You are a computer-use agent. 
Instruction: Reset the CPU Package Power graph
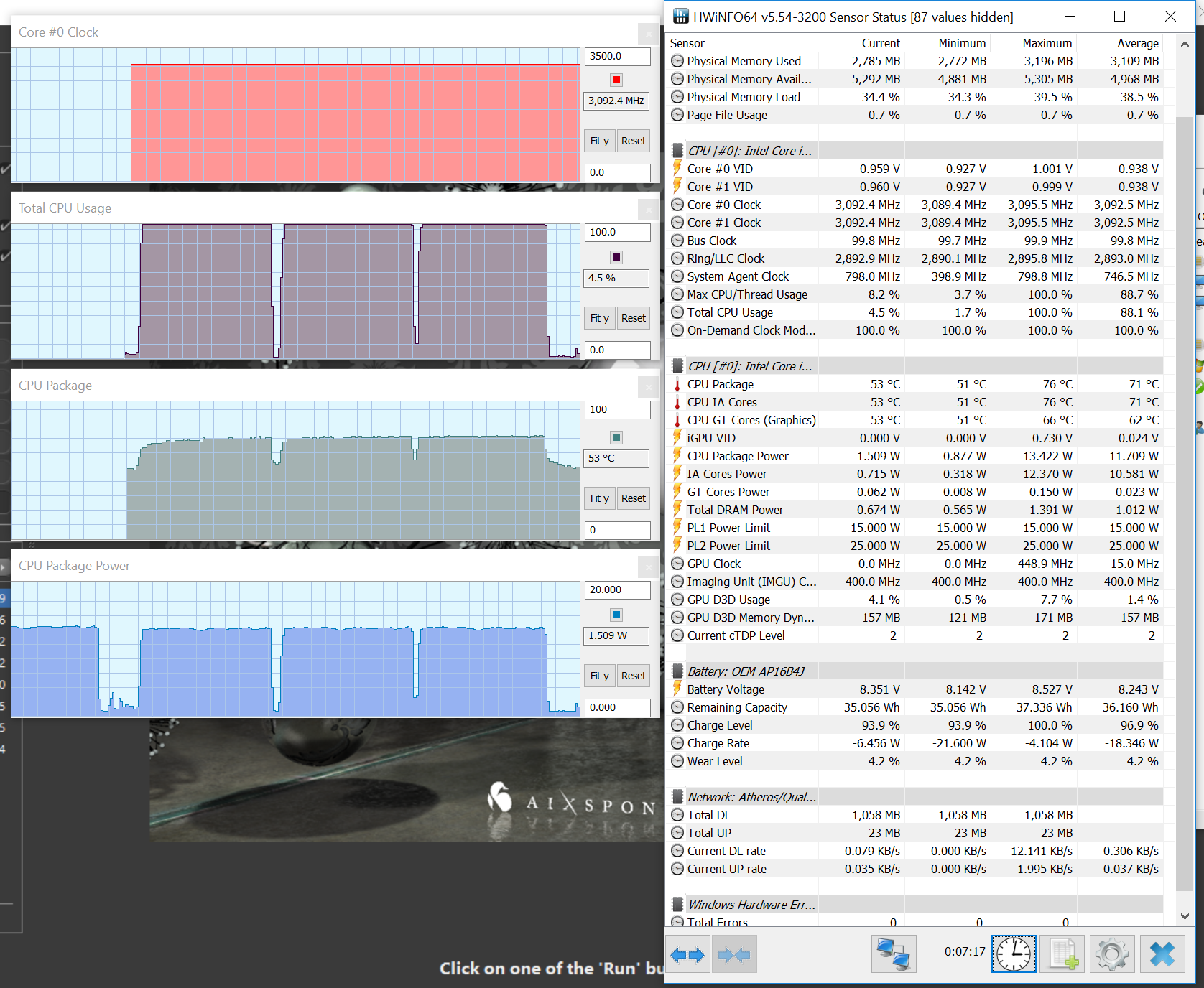click(634, 676)
